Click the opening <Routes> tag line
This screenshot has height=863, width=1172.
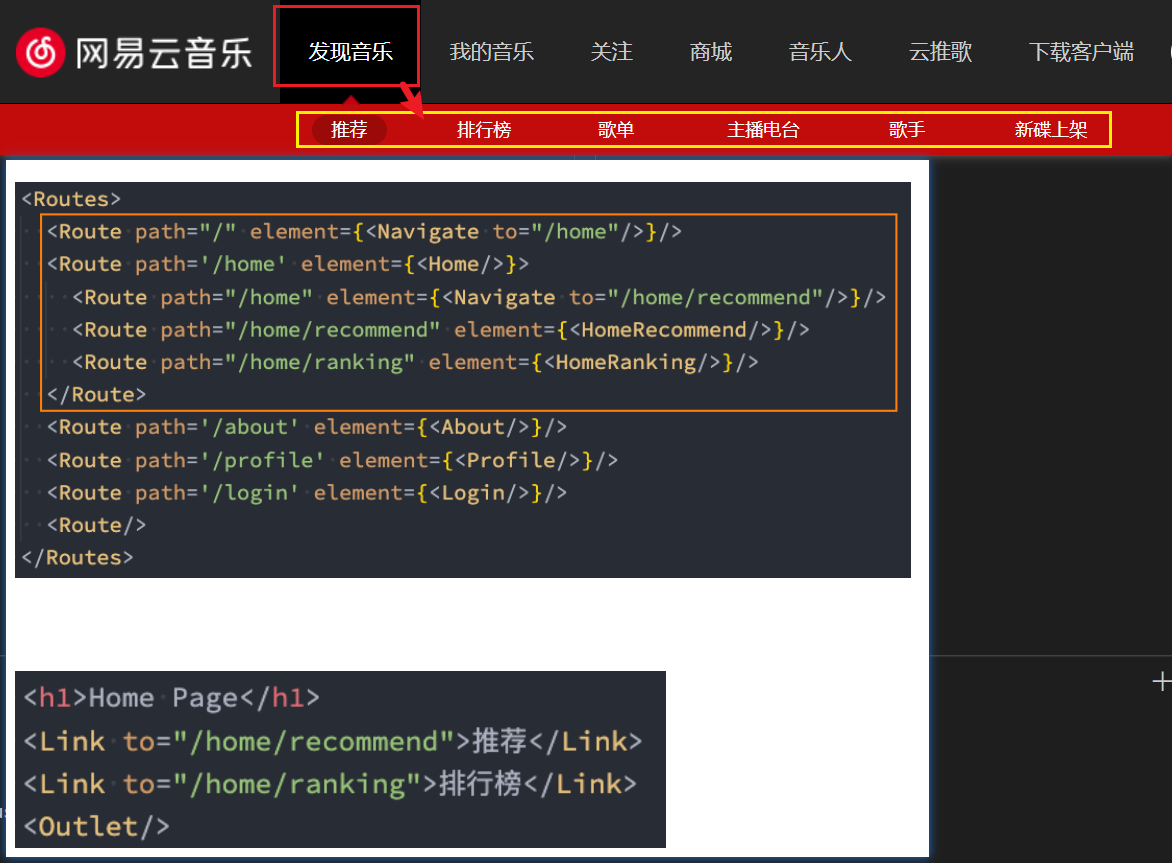click(71, 199)
